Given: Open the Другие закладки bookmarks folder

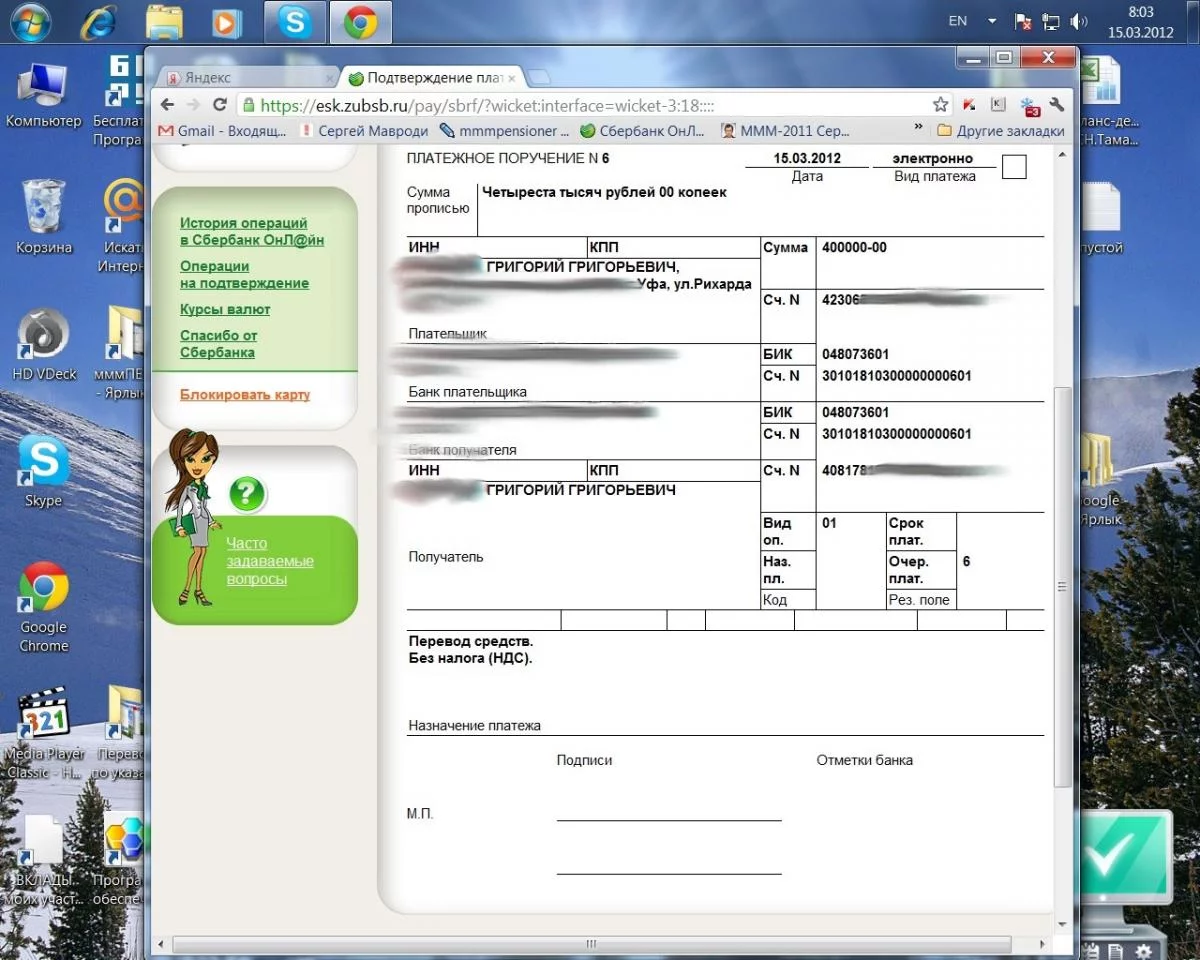Looking at the screenshot, I should pyautogui.click(x=1000, y=131).
